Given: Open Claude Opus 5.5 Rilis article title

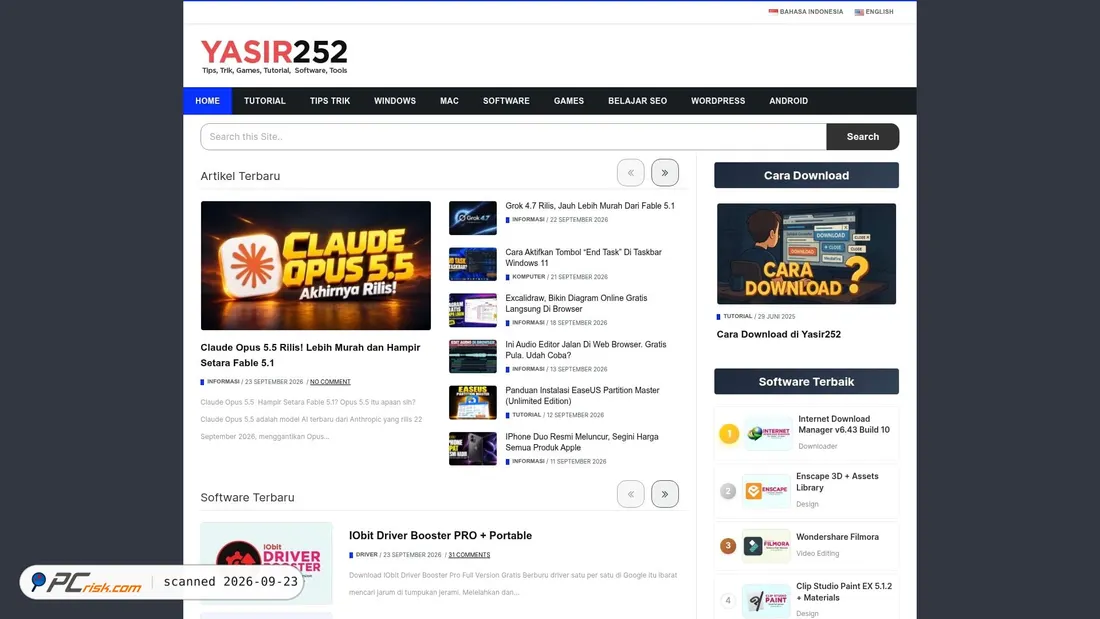Looking at the screenshot, I should pos(310,355).
